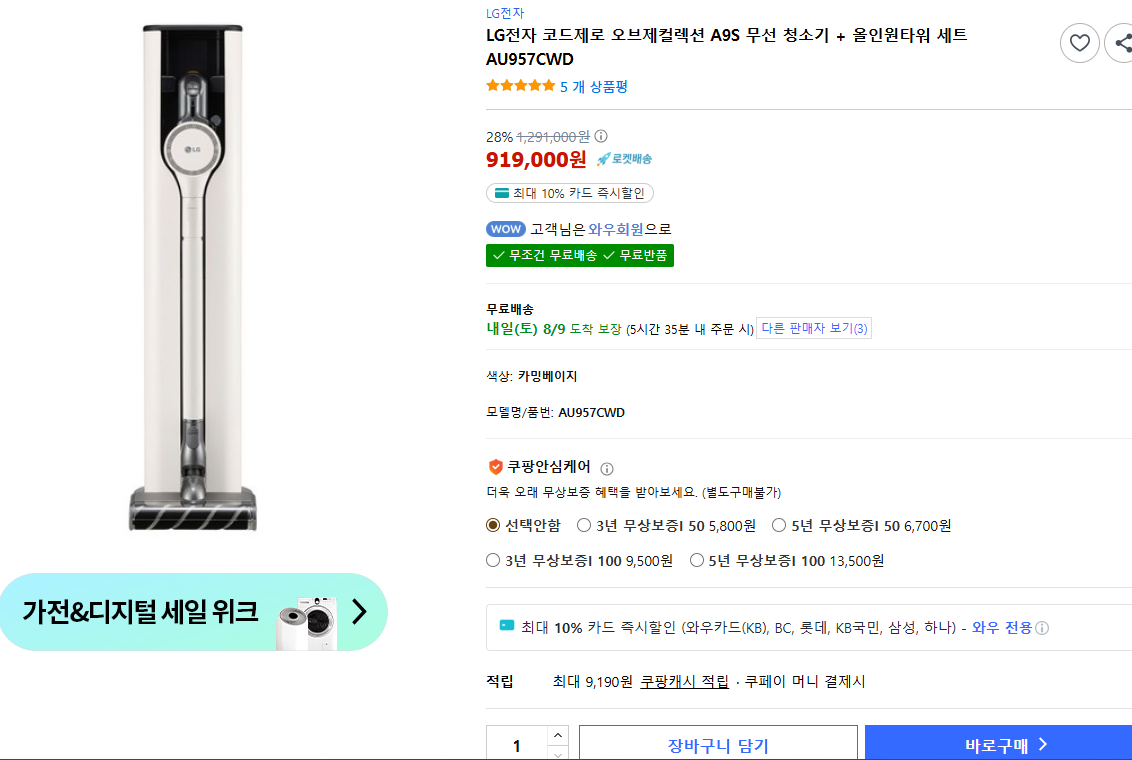Choose the 5년 무상보증I 100 13,500원 plan
This screenshot has width=1132, height=760.
click(696, 560)
